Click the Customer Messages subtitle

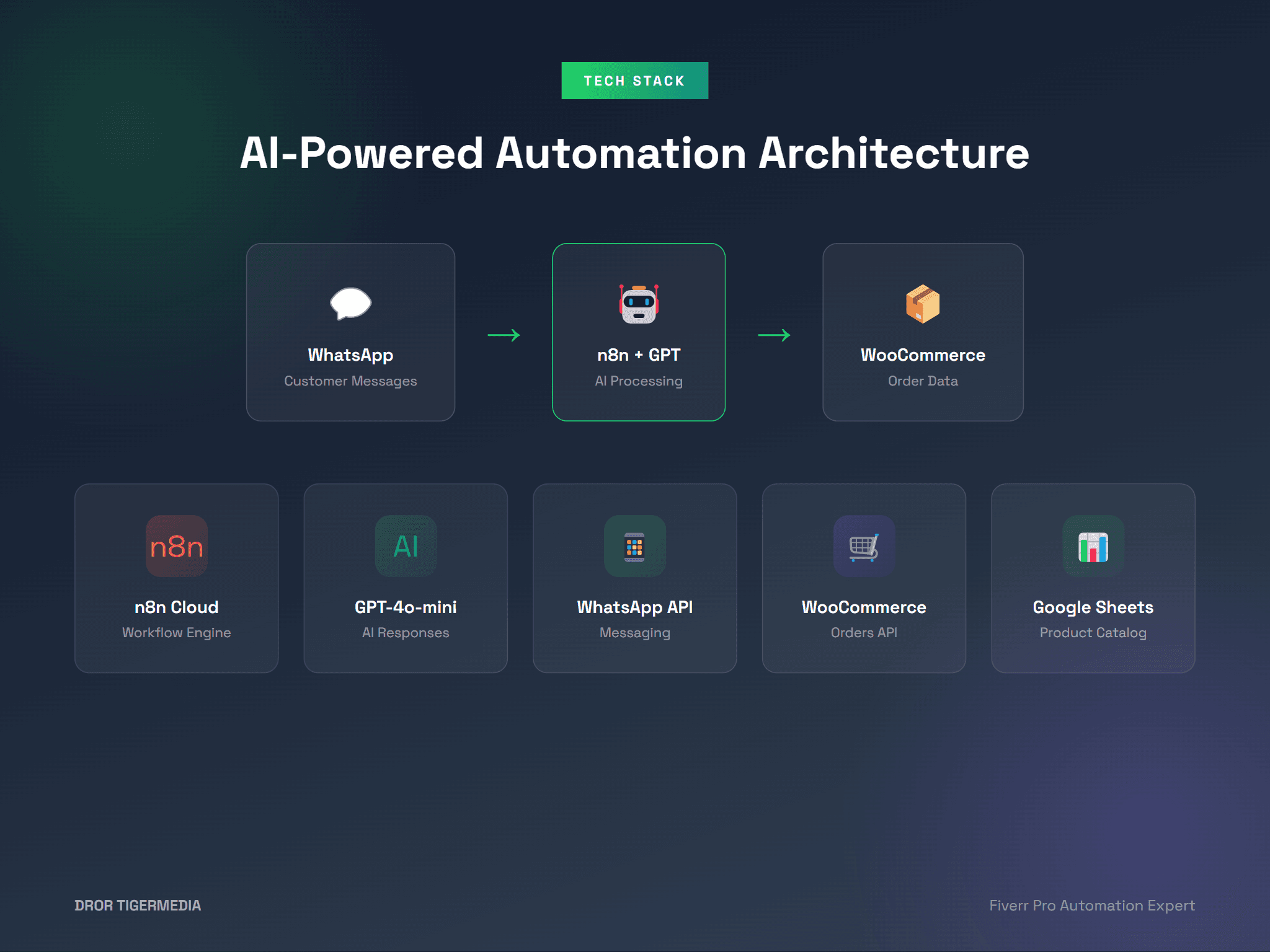click(x=350, y=381)
